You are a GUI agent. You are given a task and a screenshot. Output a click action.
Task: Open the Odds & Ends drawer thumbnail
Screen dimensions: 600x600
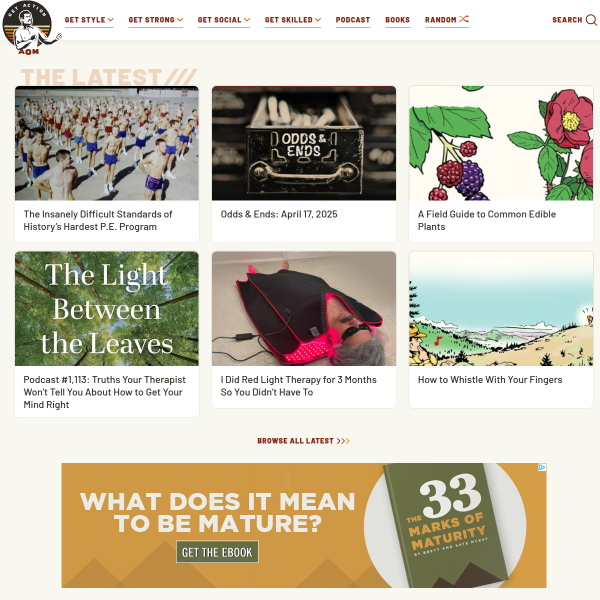pyautogui.click(x=304, y=143)
